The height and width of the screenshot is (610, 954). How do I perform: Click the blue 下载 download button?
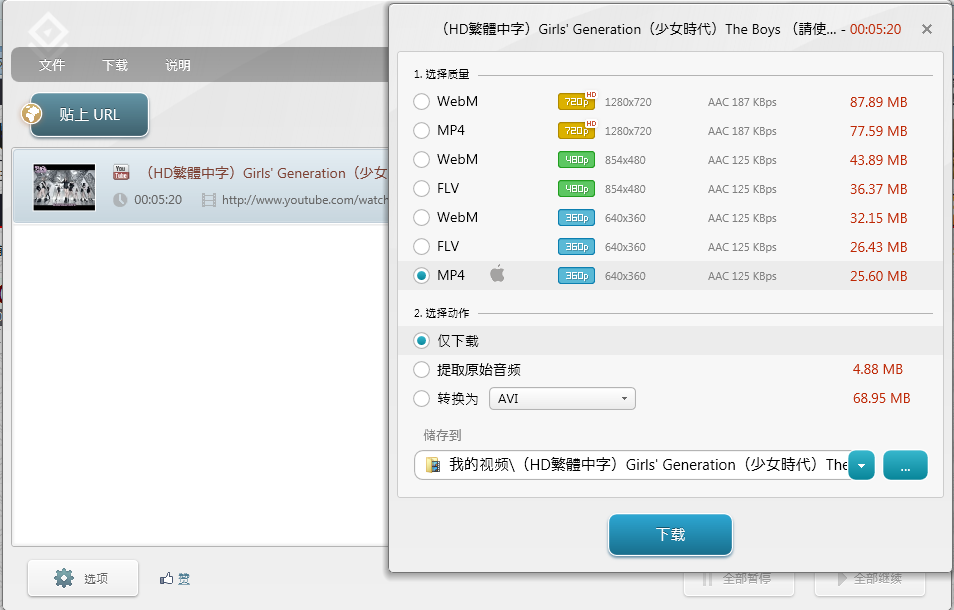(x=670, y=535)
